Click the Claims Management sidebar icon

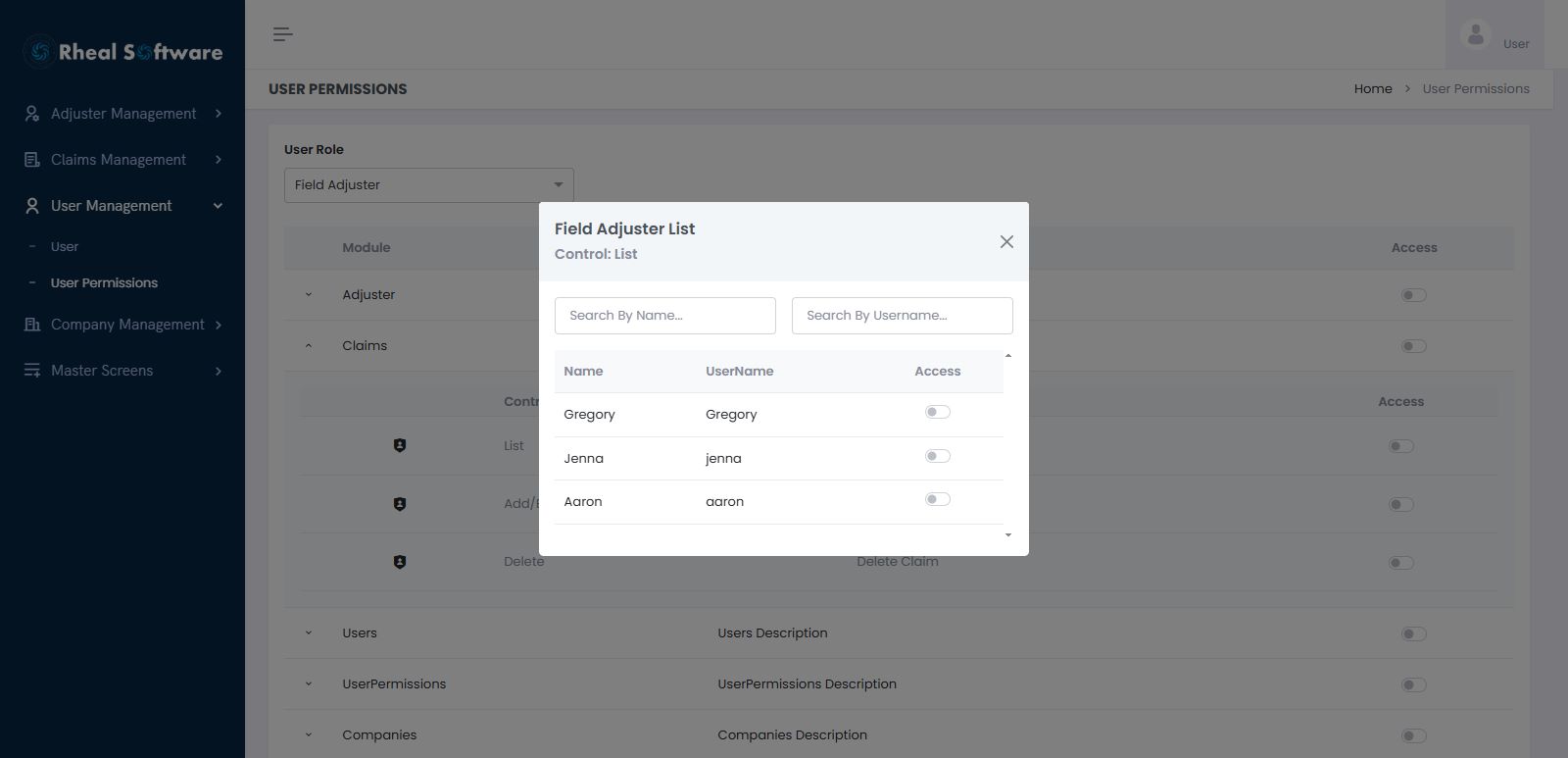(32, 160)
